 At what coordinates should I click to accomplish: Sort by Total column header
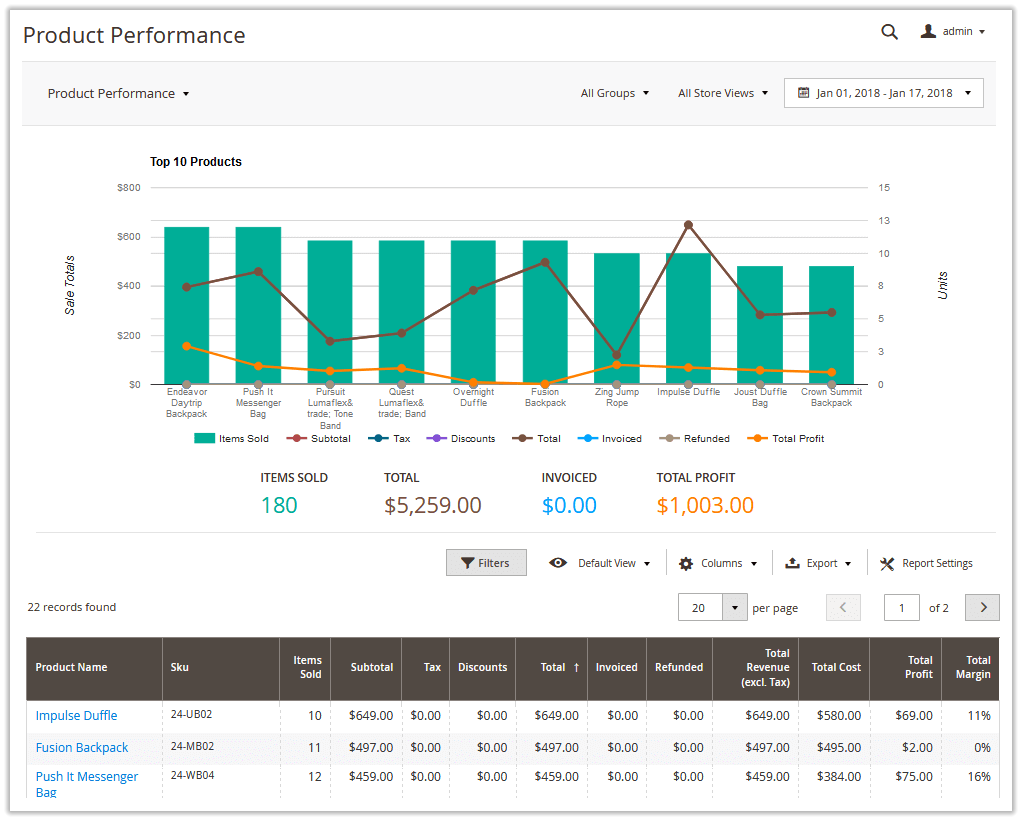(x=551, y=668)
